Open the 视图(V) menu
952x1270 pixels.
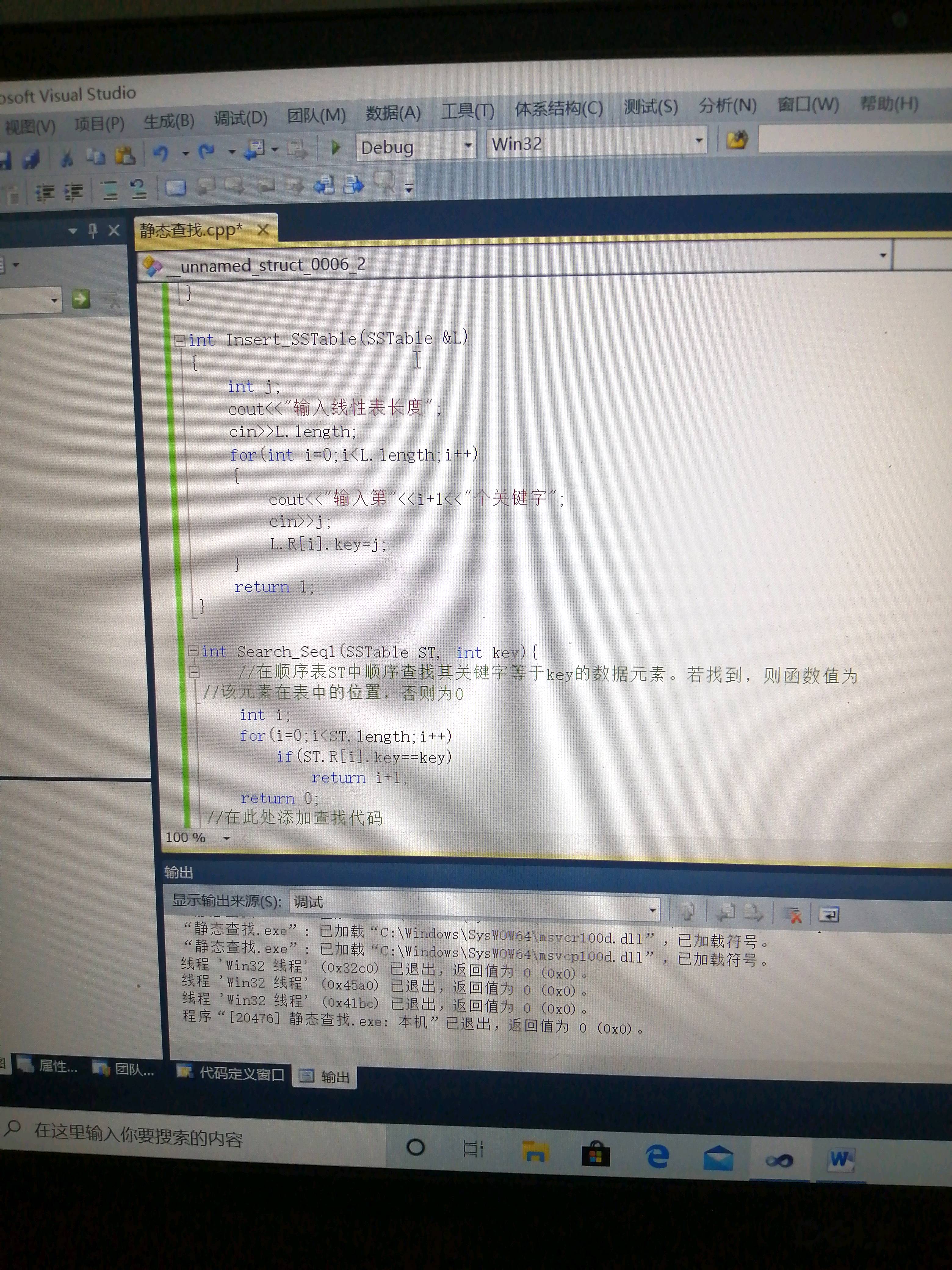[x=31, y=127]
